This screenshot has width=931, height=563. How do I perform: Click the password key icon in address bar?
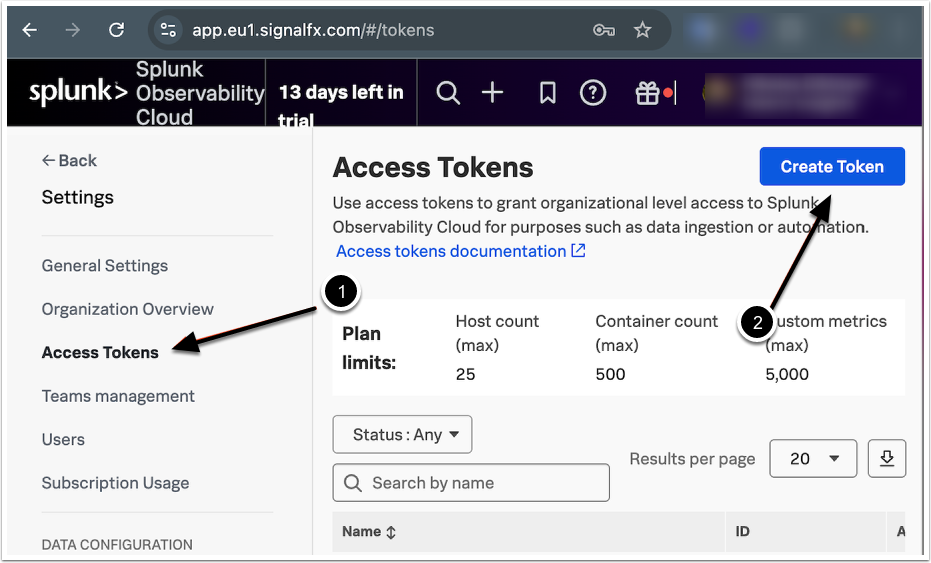(x=603, y=30)
